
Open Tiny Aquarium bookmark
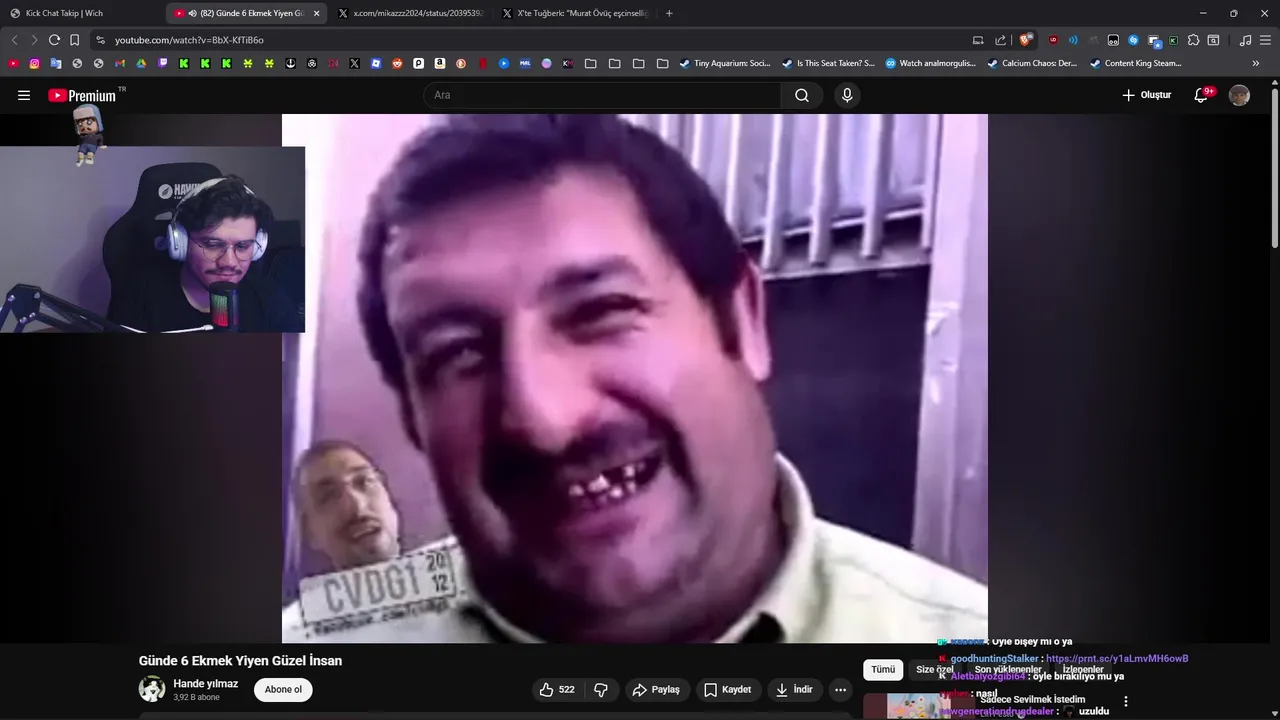coord(725,63)
